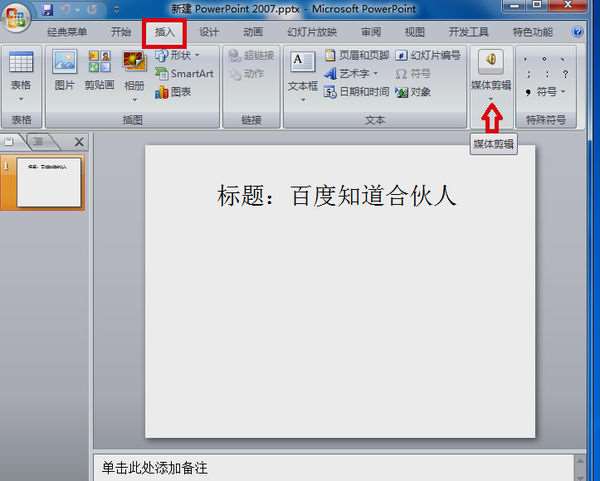Image resolution: width=600 pixels, height=481 pixels.
Task: Insert 日期和时间 date and time
Action: 357,92
